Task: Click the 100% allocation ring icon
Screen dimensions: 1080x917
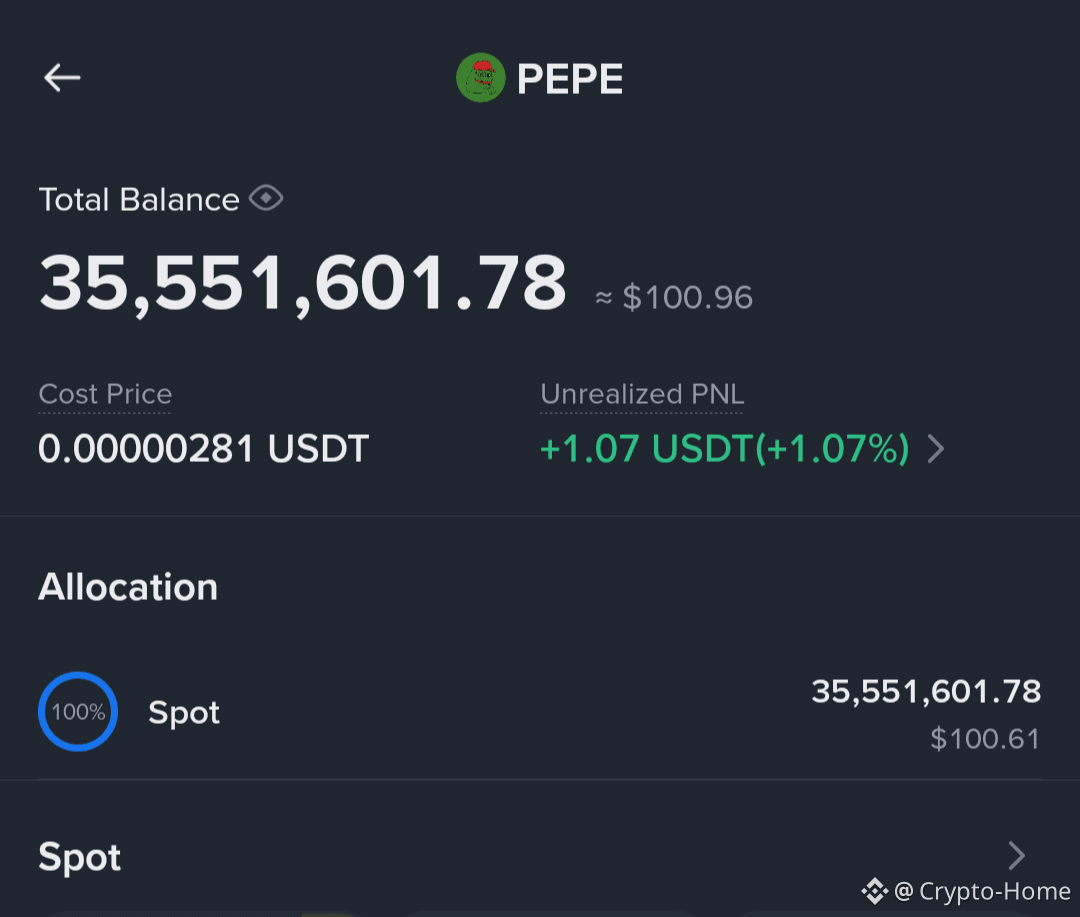Action: [x=78, y=711]
